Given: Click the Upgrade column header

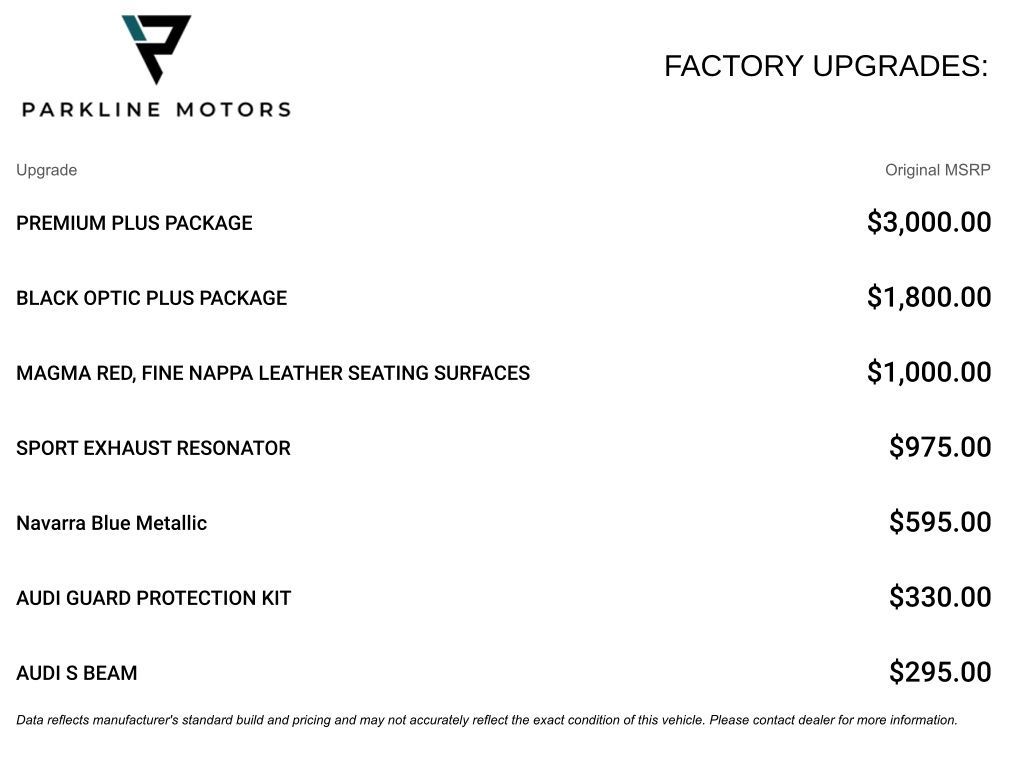Looking at the screenshot, I should pyautogui.click(x=46, y=170).
